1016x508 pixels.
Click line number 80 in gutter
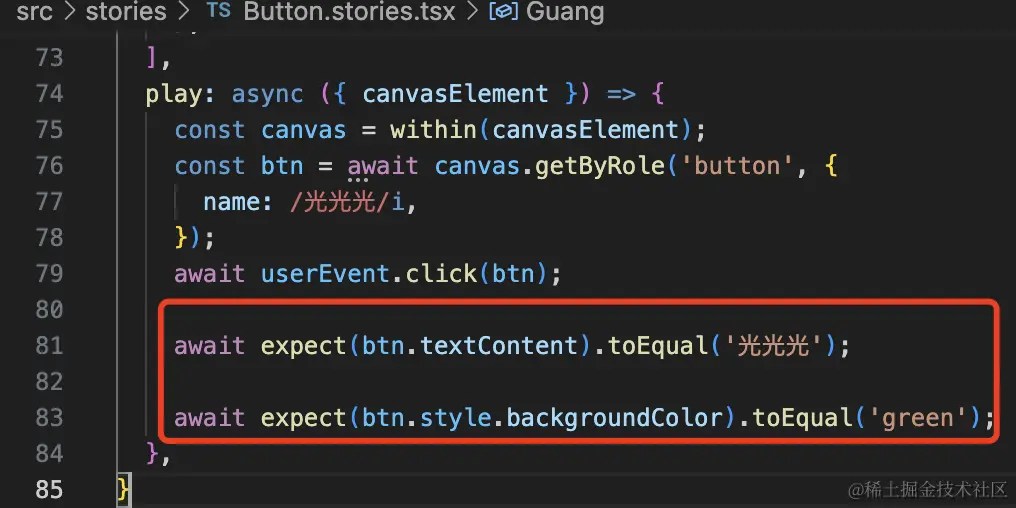tap(49, 310)
